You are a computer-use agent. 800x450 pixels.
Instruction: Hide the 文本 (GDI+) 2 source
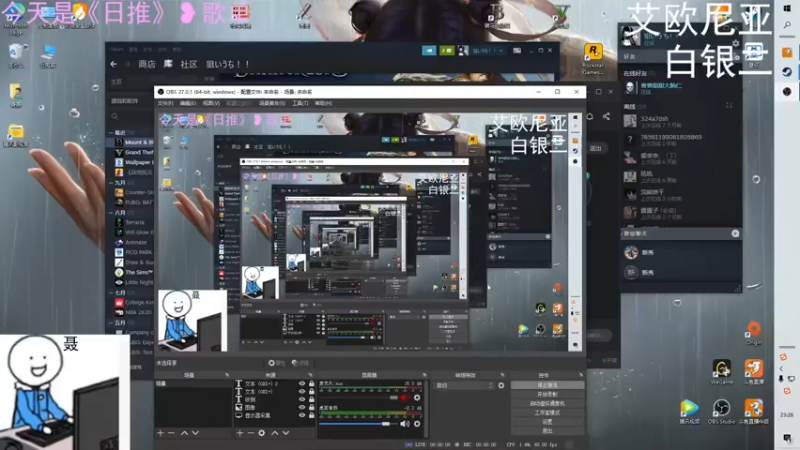(x=302, y=384)
